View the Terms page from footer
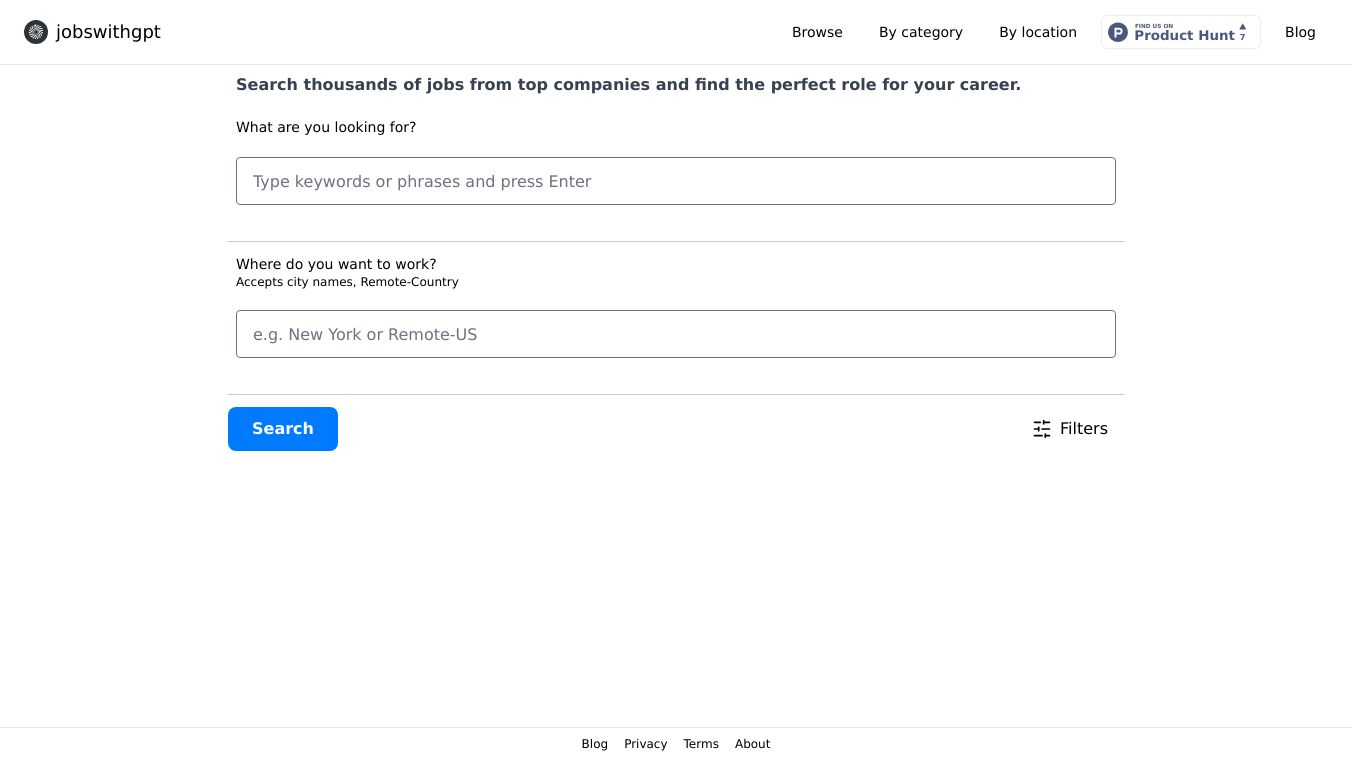 click(x=701, y=744)
